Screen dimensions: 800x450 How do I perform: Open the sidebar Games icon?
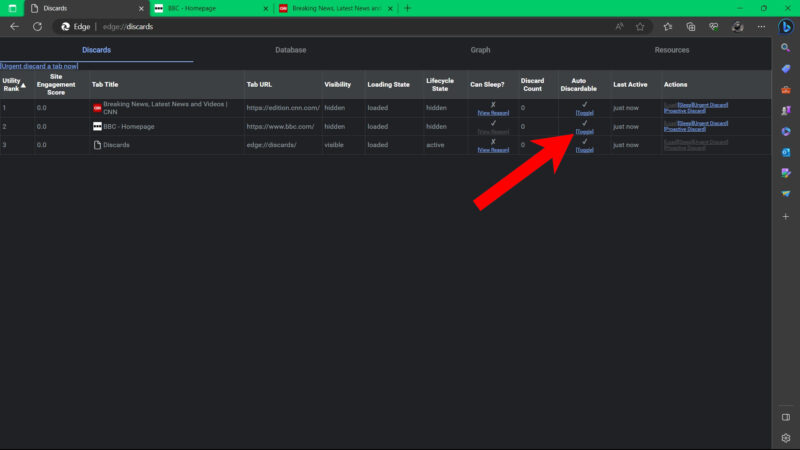point(786,111)
